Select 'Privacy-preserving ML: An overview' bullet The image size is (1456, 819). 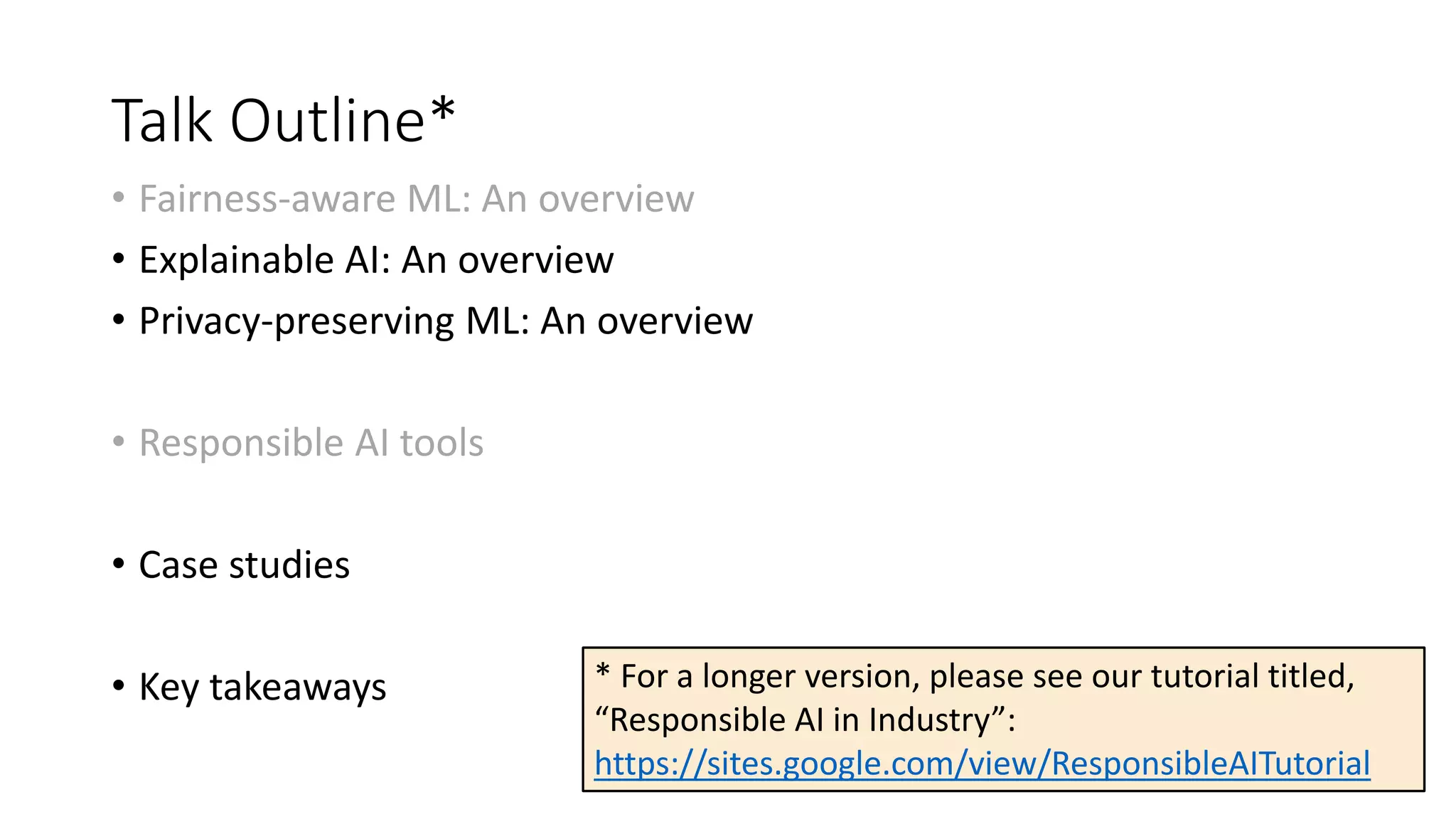[446, 321]
